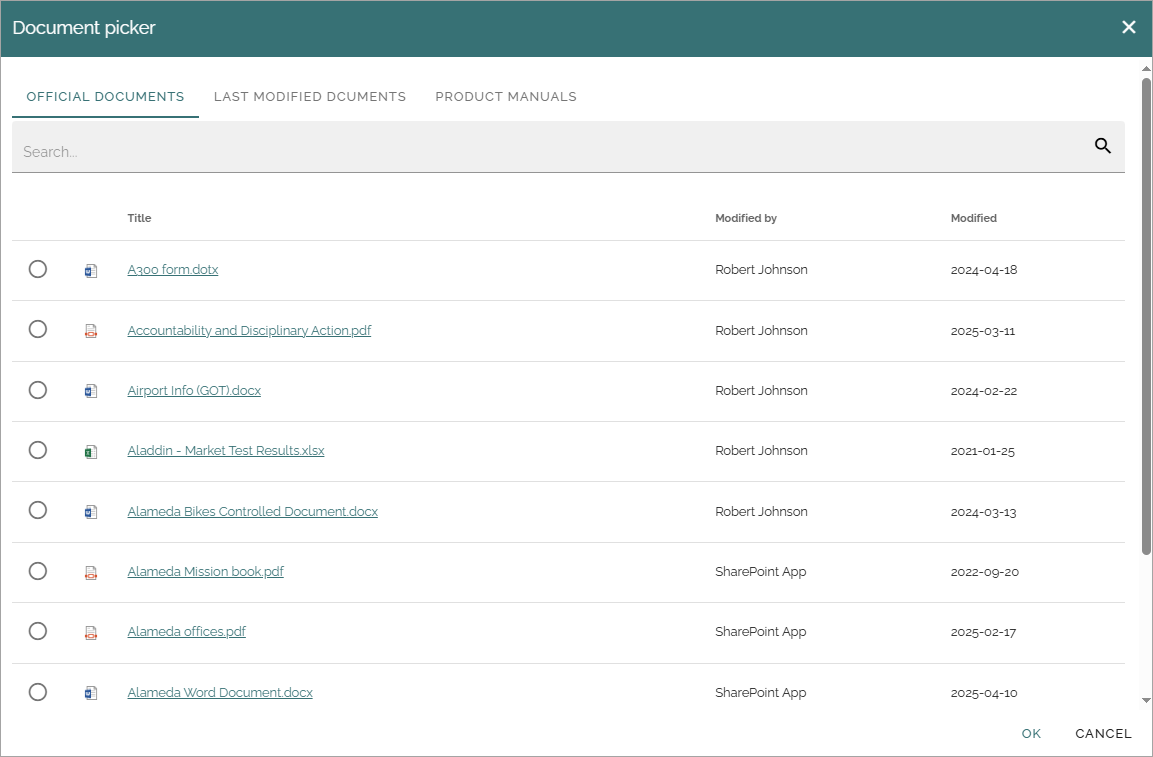
Task: Select radio for Aladdin - Market Test Results.xlsx
Action: pyautogui.click(x=38, y=450)
